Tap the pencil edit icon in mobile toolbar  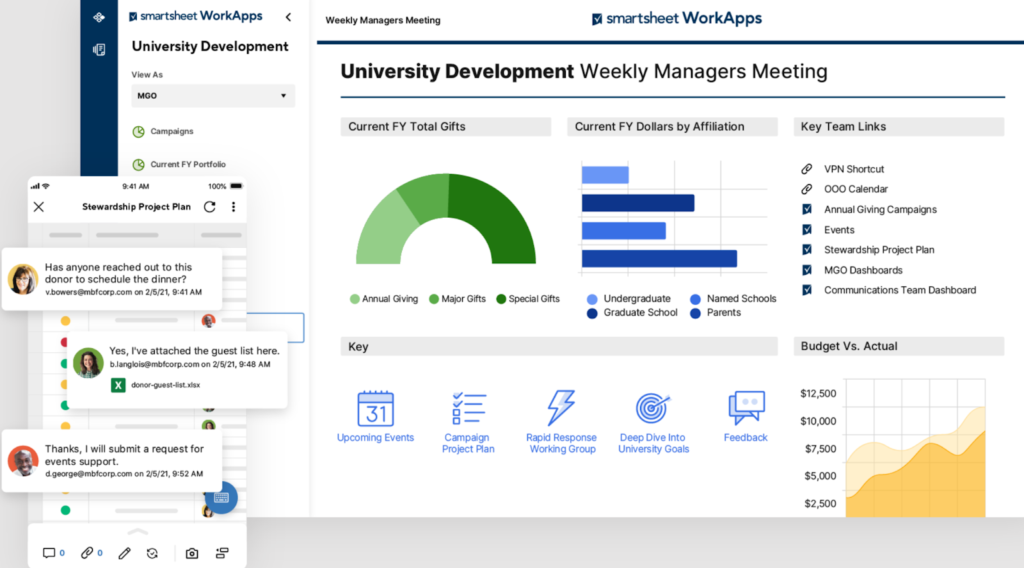[124, 554]
